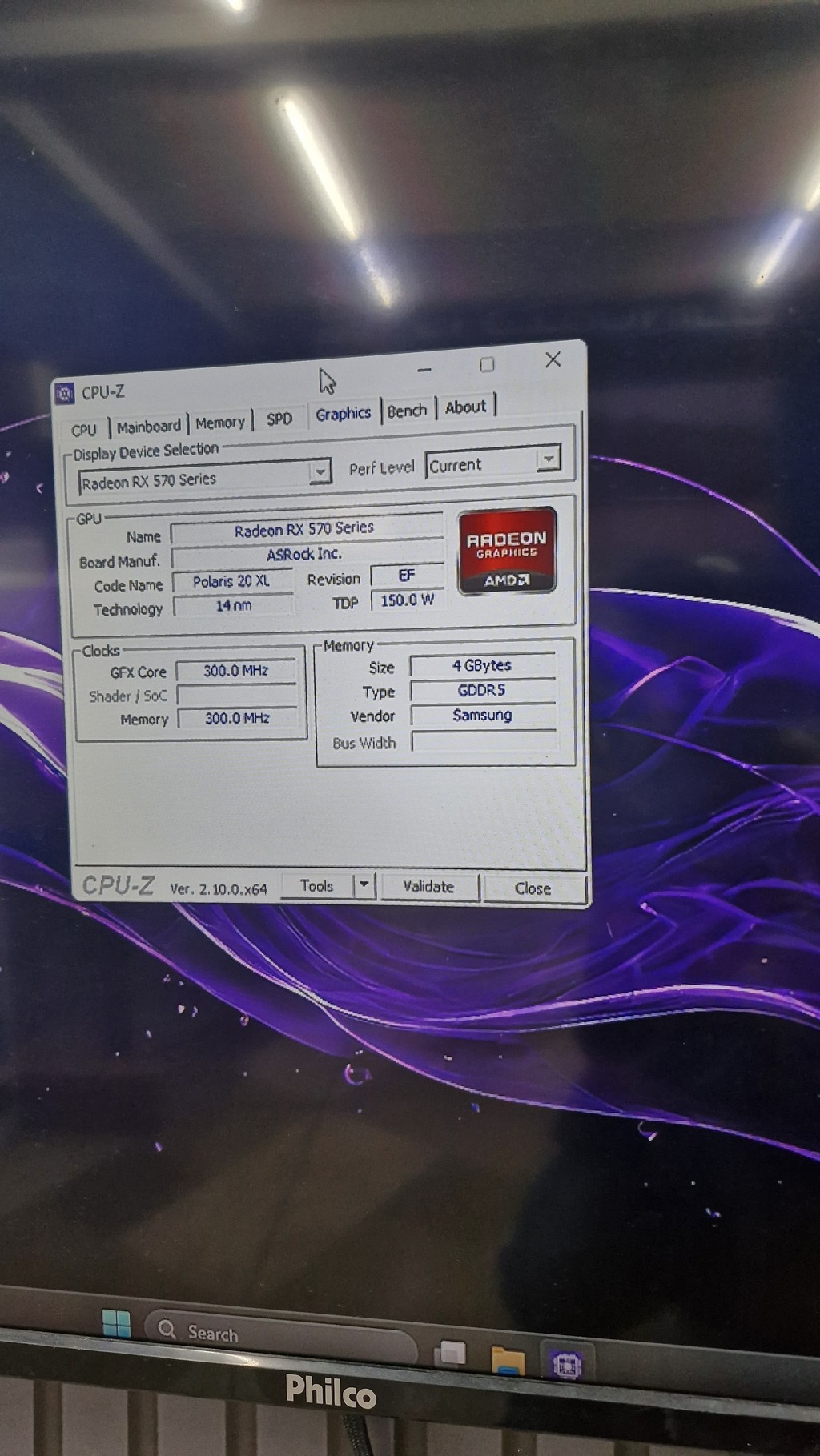Click the Close button at bottom

533,888
